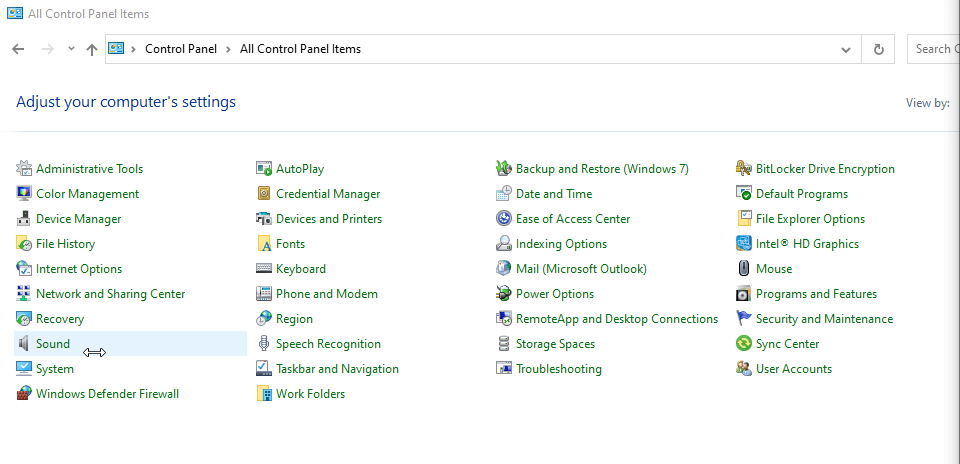Go back with the Back arrow
This screenshot has width=960, height=464.
click(18, 49)
